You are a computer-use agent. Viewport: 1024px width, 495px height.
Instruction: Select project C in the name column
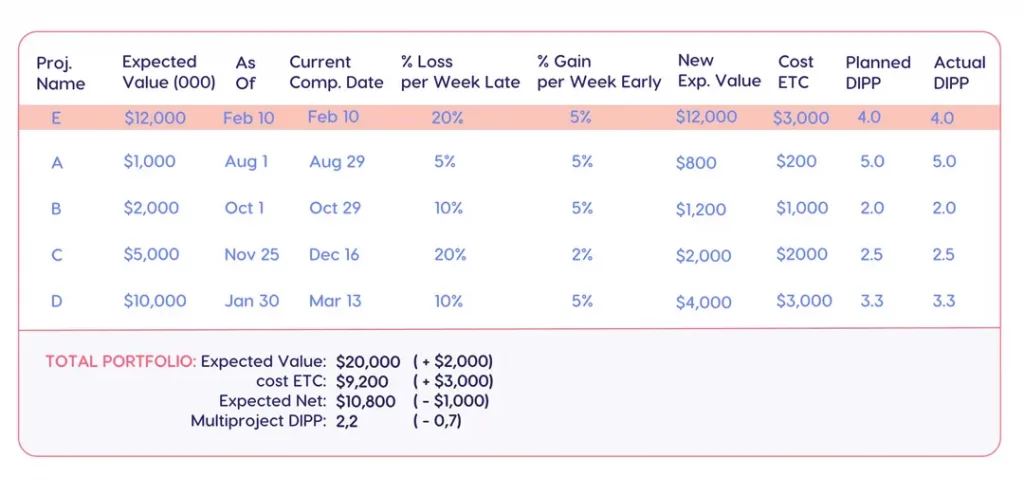coord(57,255)
